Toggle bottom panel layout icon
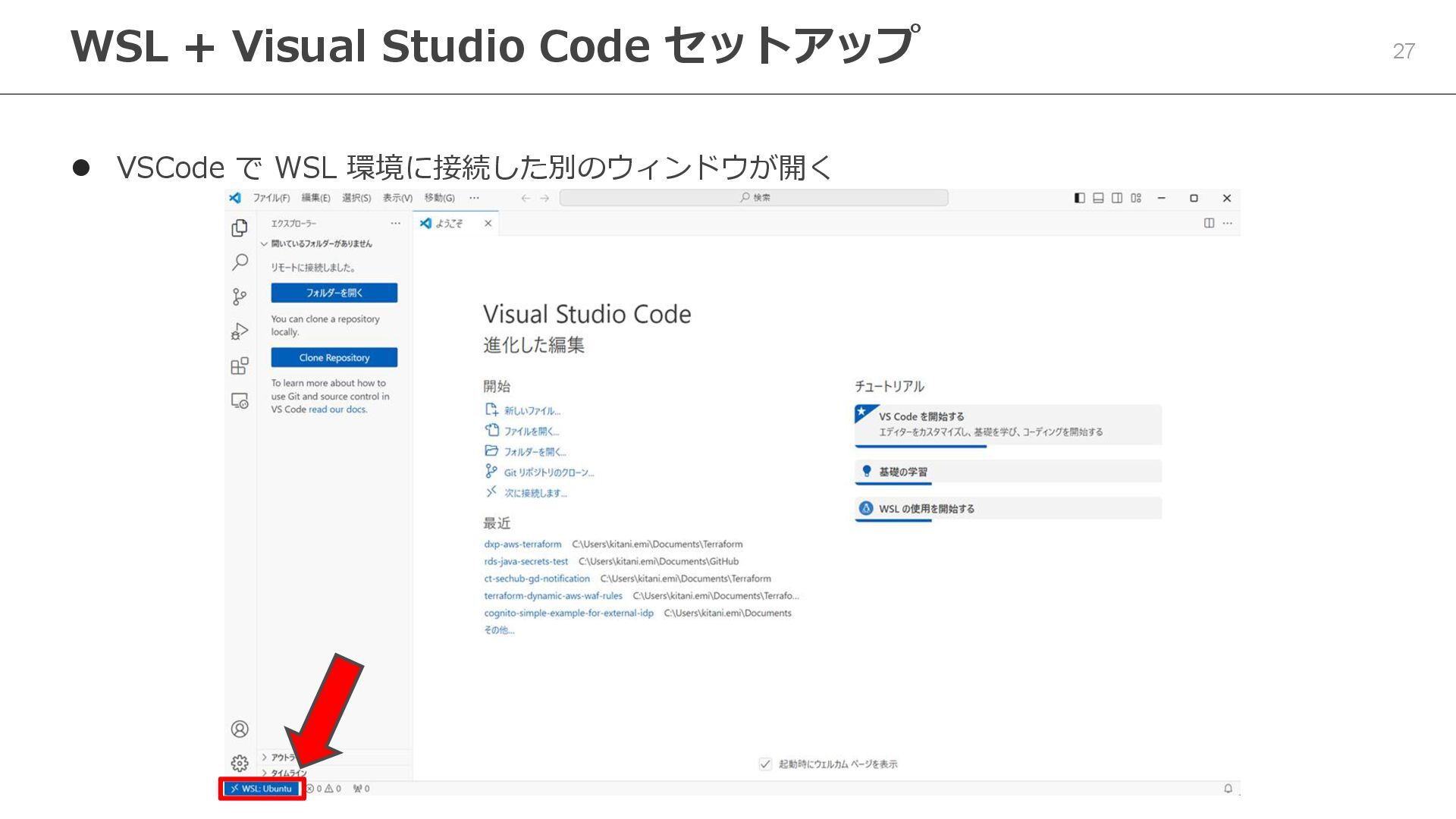The image size is (1456, 819). pos(1098,198)
